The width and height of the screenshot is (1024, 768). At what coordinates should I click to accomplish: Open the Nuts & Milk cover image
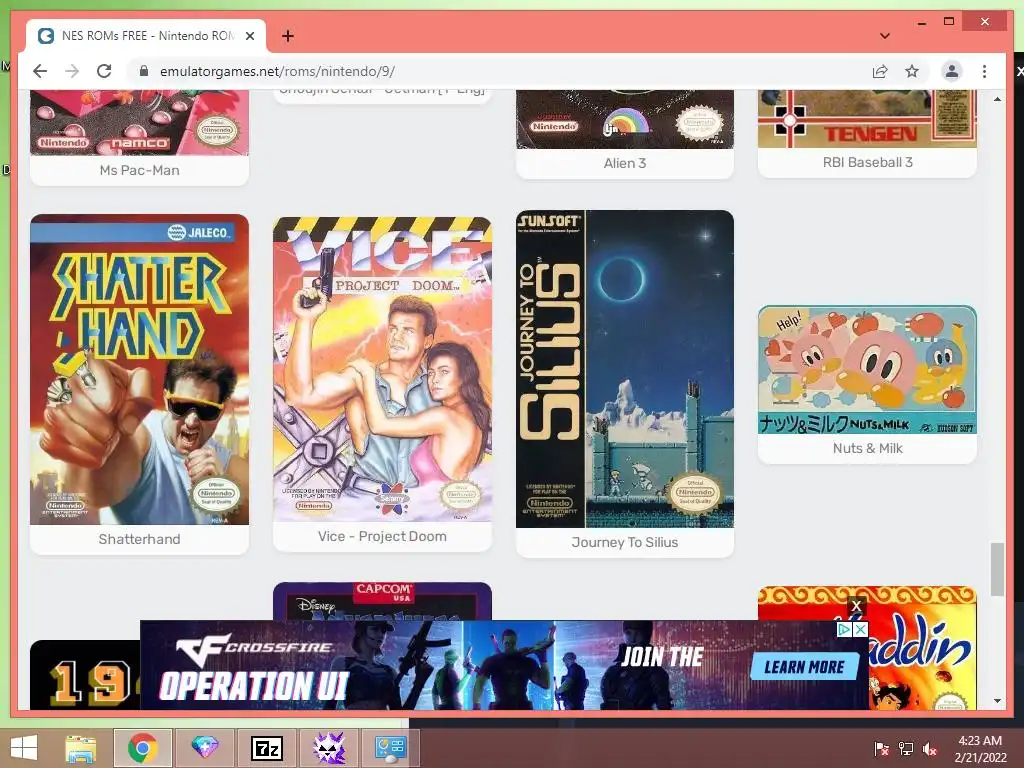(867, 369)
